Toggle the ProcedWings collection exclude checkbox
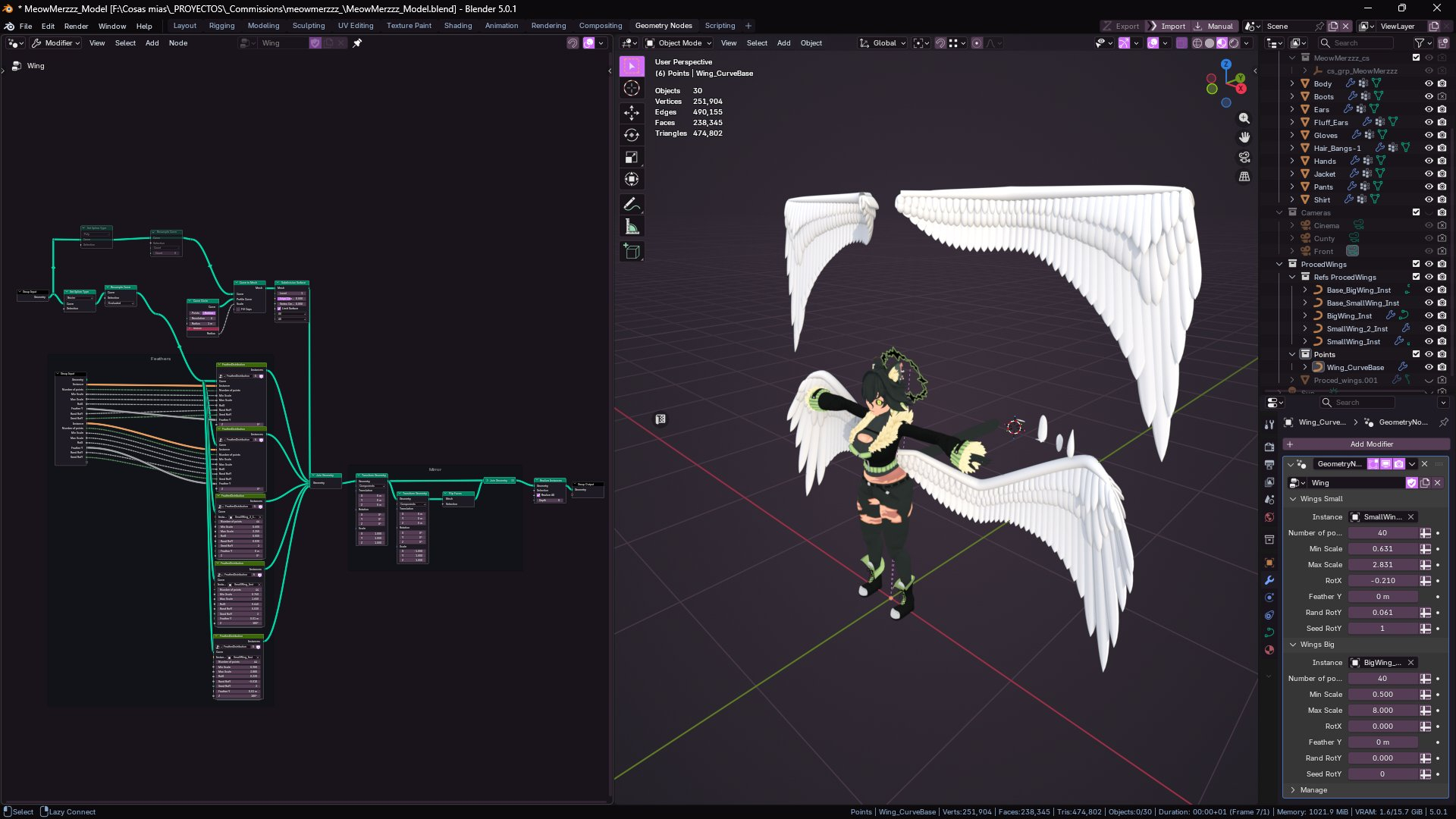This screenshot has width=1456, height=819. pos(1416,264)
